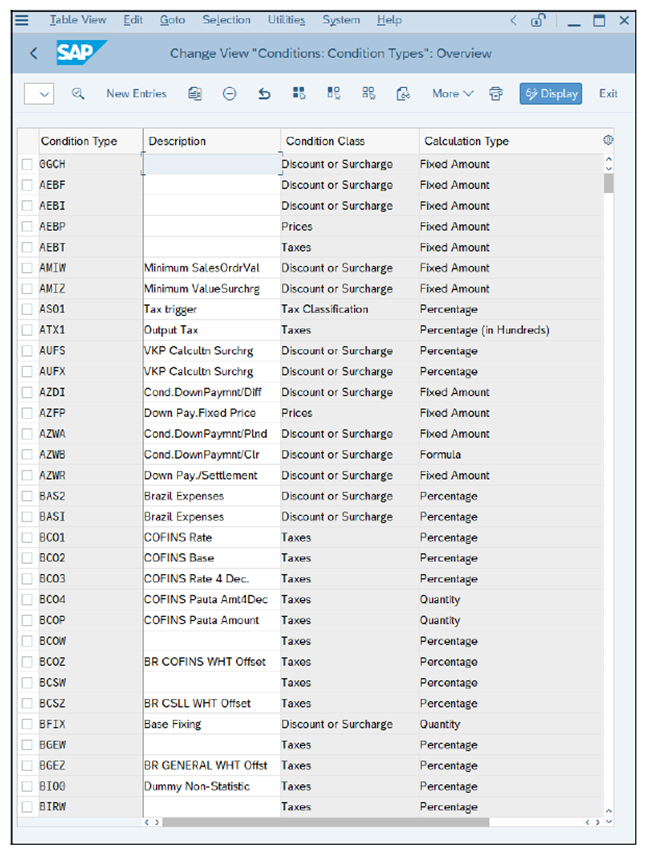Click the configuration help document icon
The width and height of the screenshot is (646, 855).
pyautogui.click(x=403, y=94)
